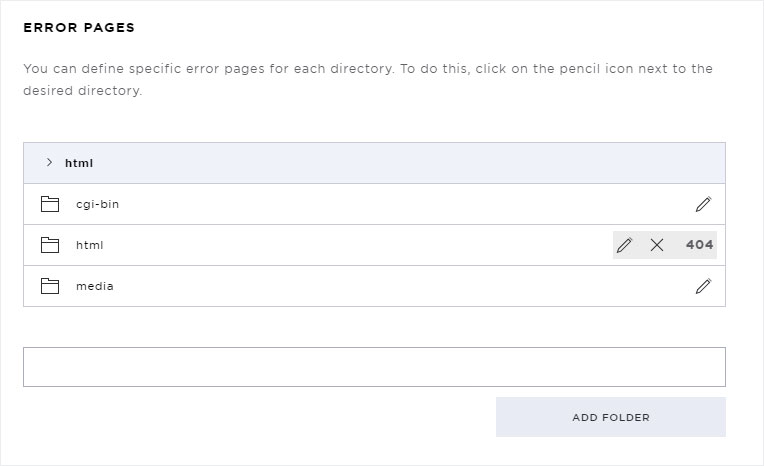Edit error pages for the html folder

point(624,245)
